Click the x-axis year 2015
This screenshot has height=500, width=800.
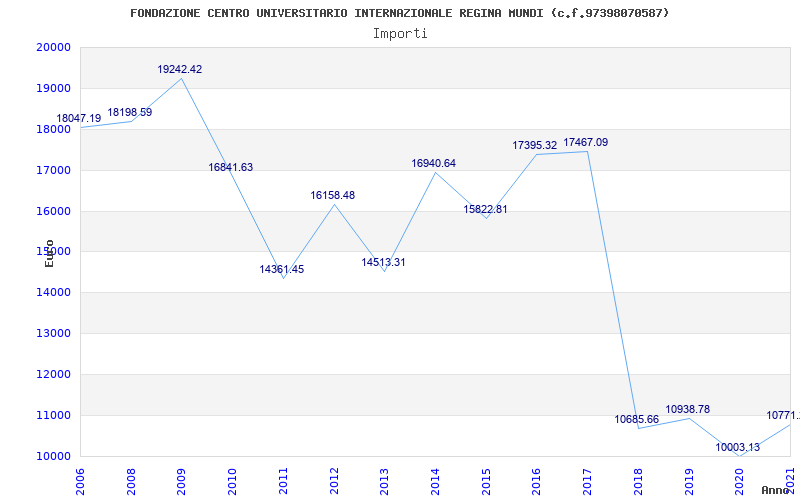tap(486, 481)
